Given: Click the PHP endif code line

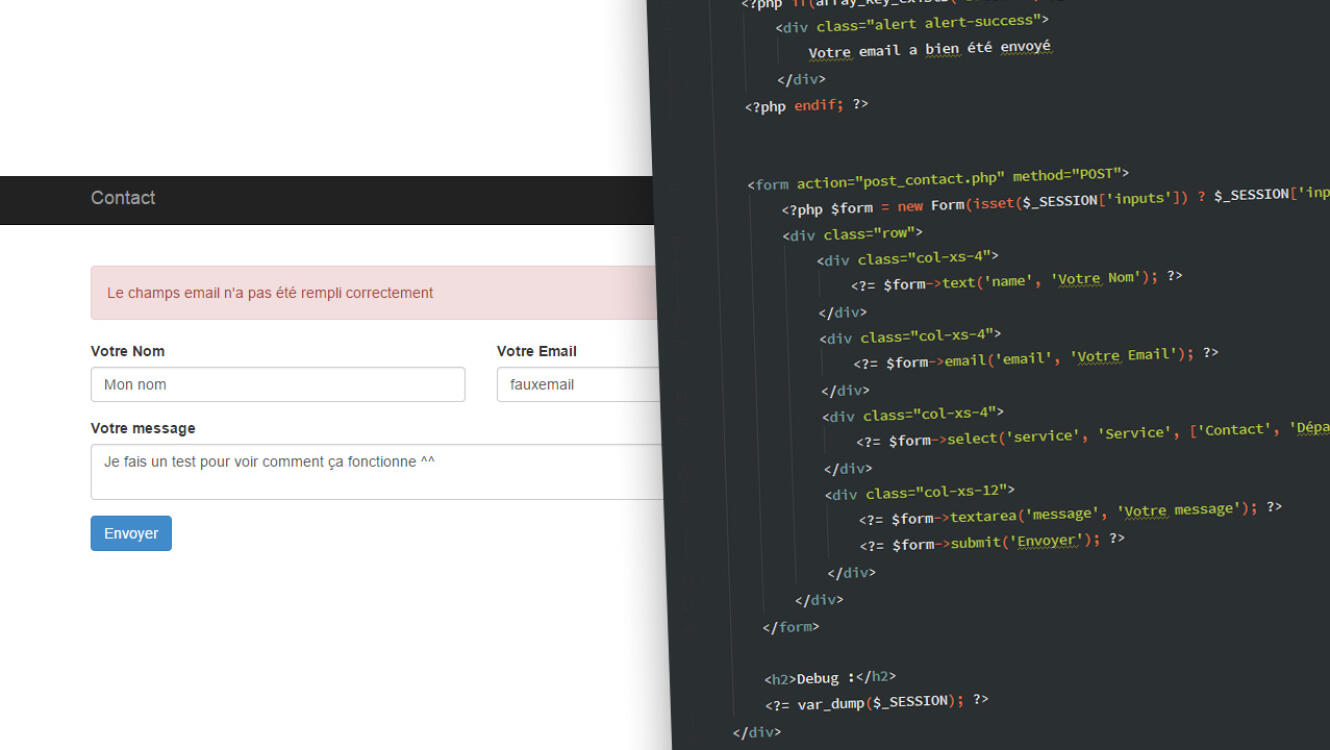Looking at the screenshot, I should pos(806,105).
